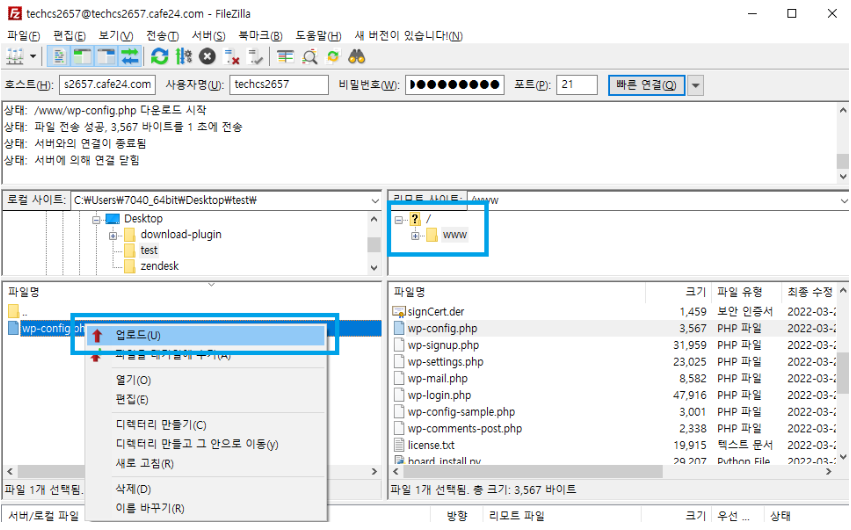Viewport: 851px width, 530px height.
Task: Click the 포트 port field
Action: (x=577, y=85)
